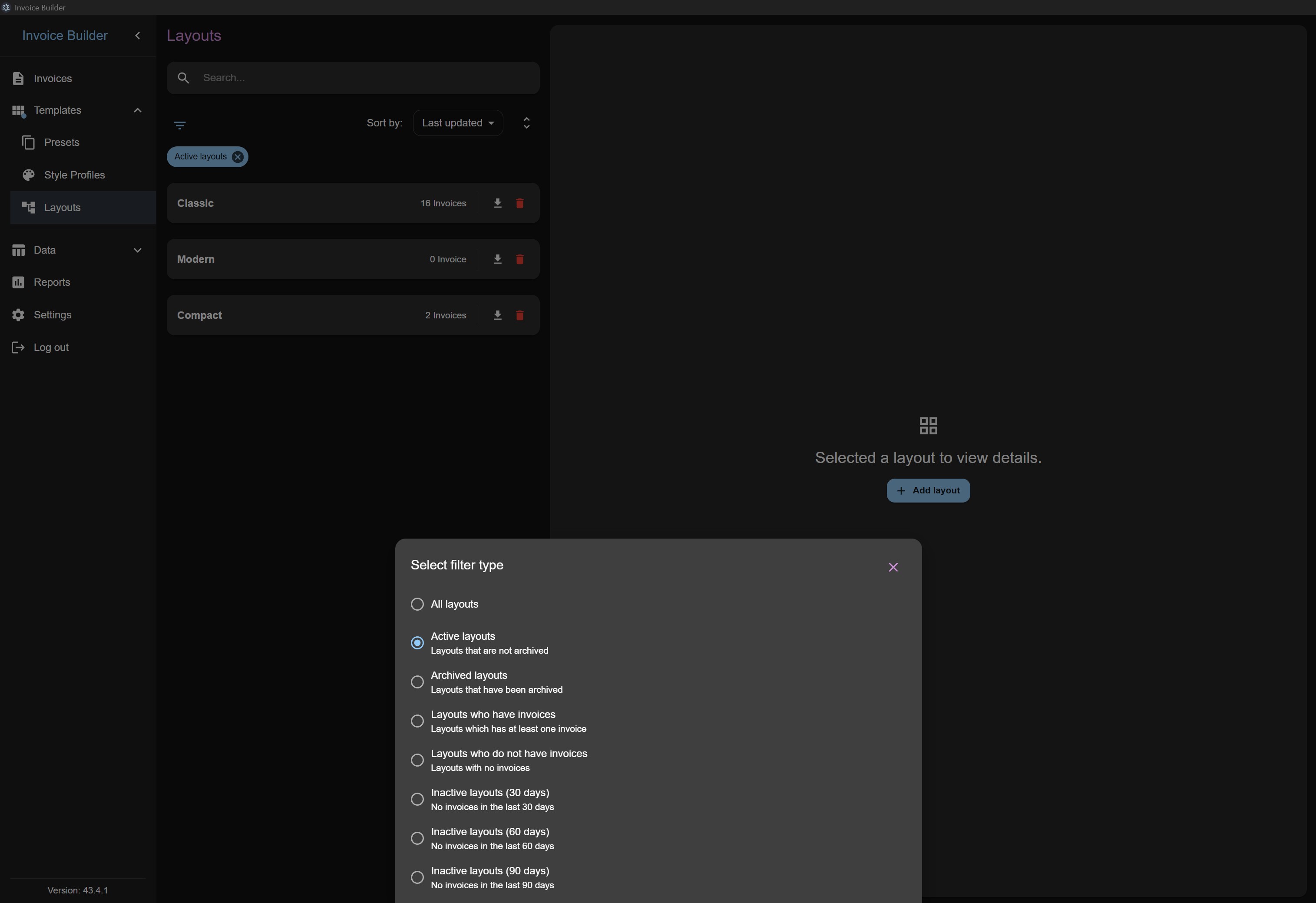Click the Log out icon
The width and height of the screenshot is (1316, 903).
click(x=18, y=347)
